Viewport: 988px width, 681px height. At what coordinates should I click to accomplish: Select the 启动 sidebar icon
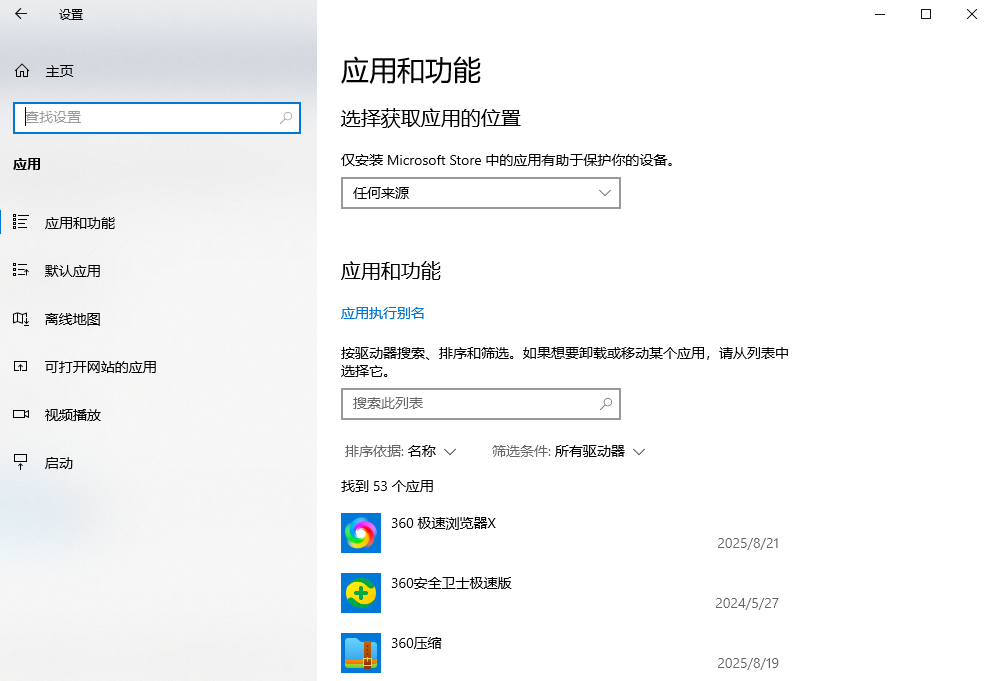point(21,462)
